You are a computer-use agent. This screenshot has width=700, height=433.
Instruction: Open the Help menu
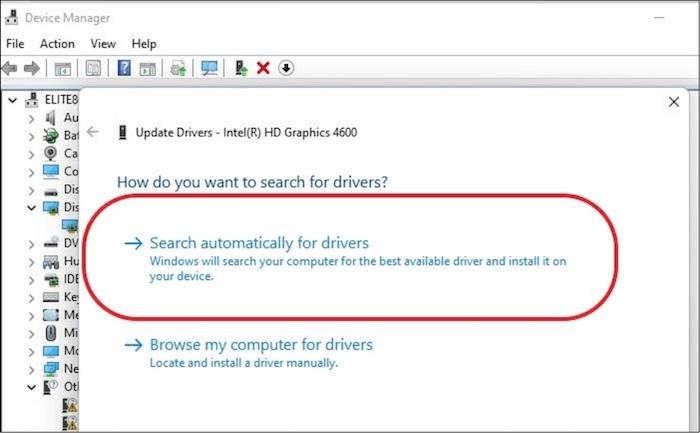coord(144,44)
